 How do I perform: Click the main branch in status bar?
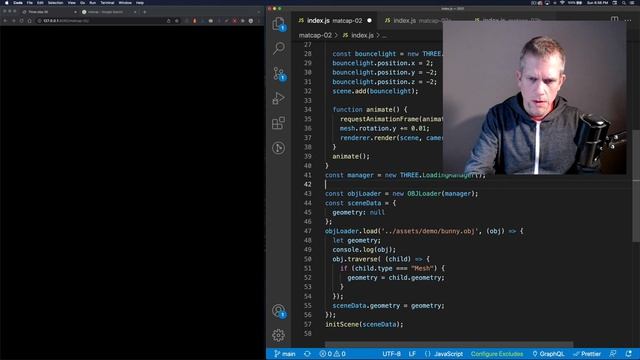click(x=284, y=354)
